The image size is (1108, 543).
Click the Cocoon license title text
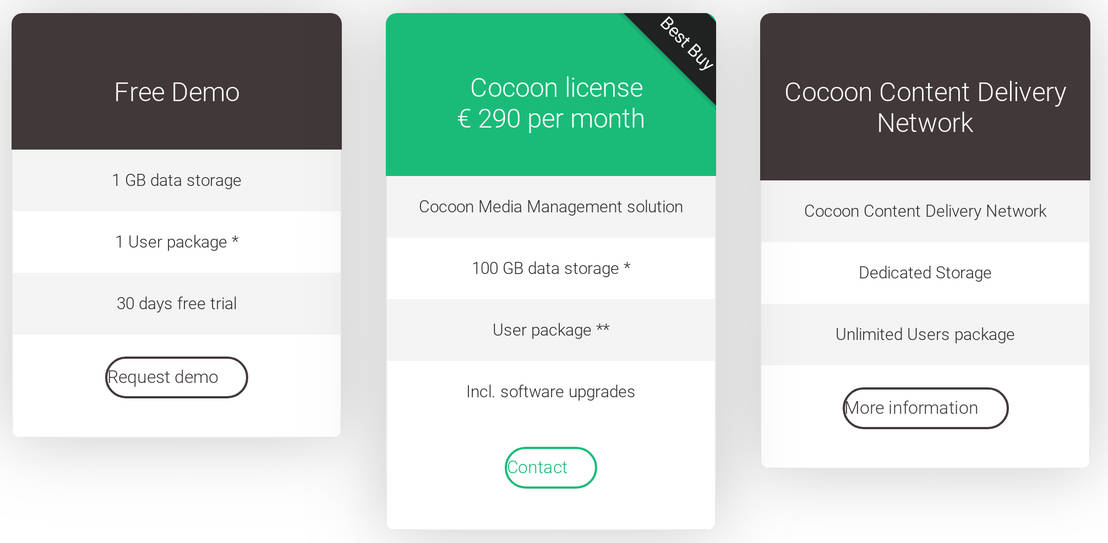click(x=556, y=88)
